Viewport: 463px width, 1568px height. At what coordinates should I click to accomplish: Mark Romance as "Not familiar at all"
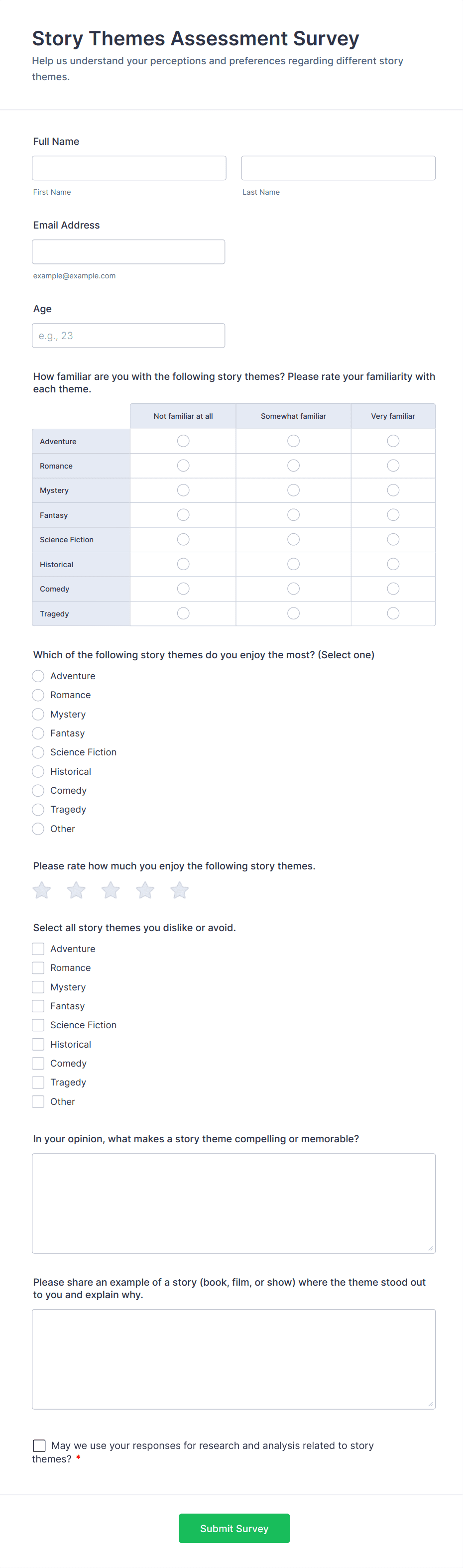(183, 465)
